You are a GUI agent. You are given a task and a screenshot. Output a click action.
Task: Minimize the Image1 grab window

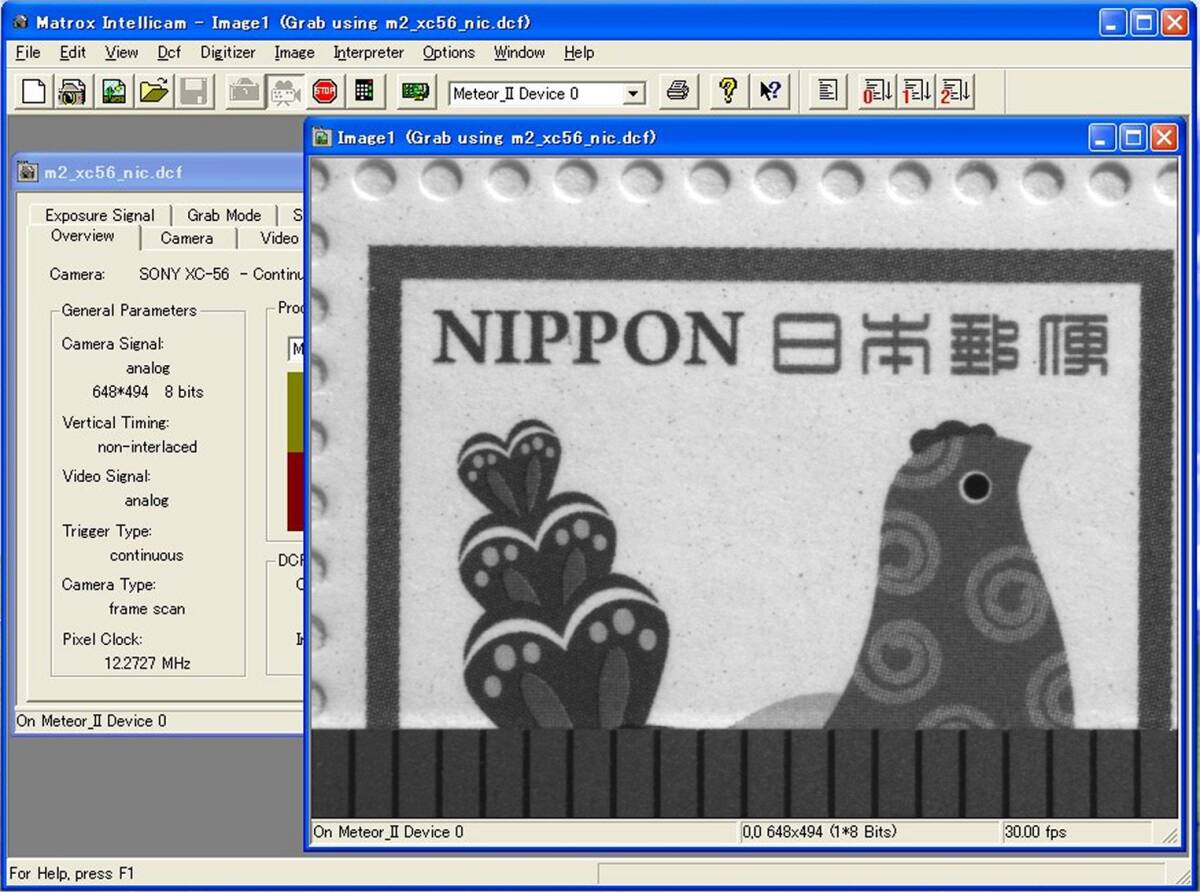(1102, 137)
